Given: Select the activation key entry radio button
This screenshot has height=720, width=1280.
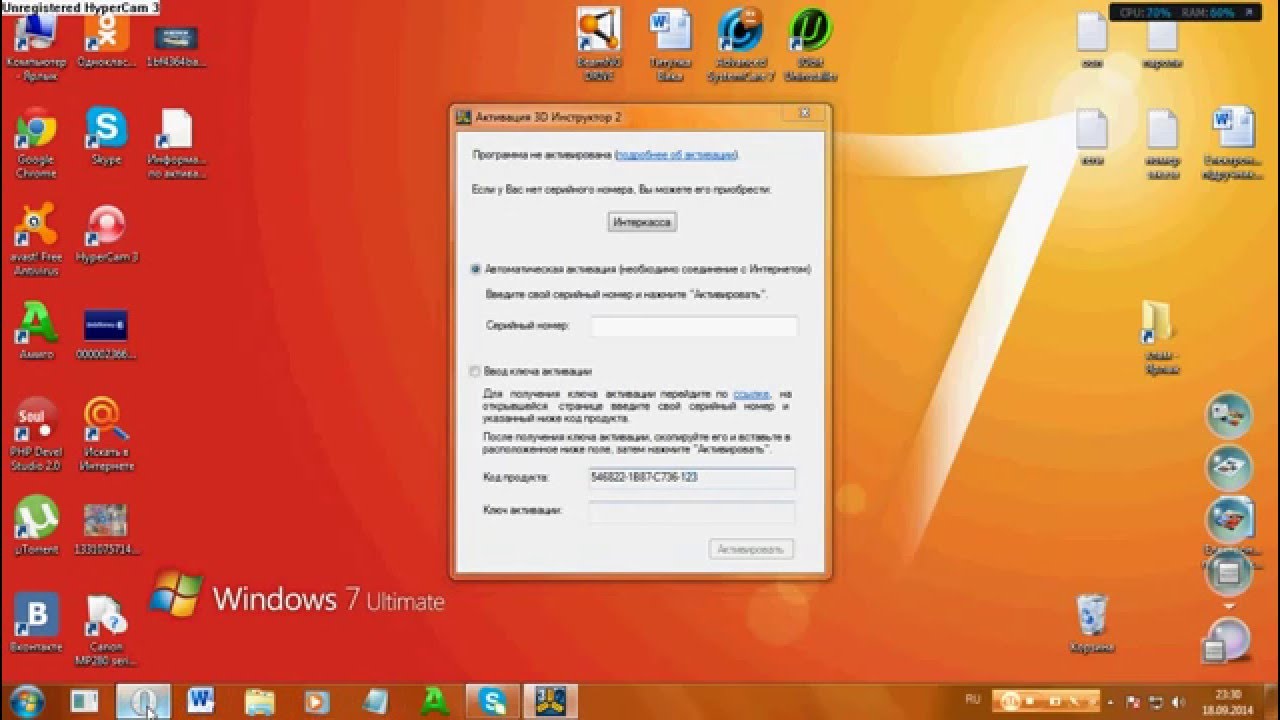Looking at the screenshot, I should coord(476,371).
